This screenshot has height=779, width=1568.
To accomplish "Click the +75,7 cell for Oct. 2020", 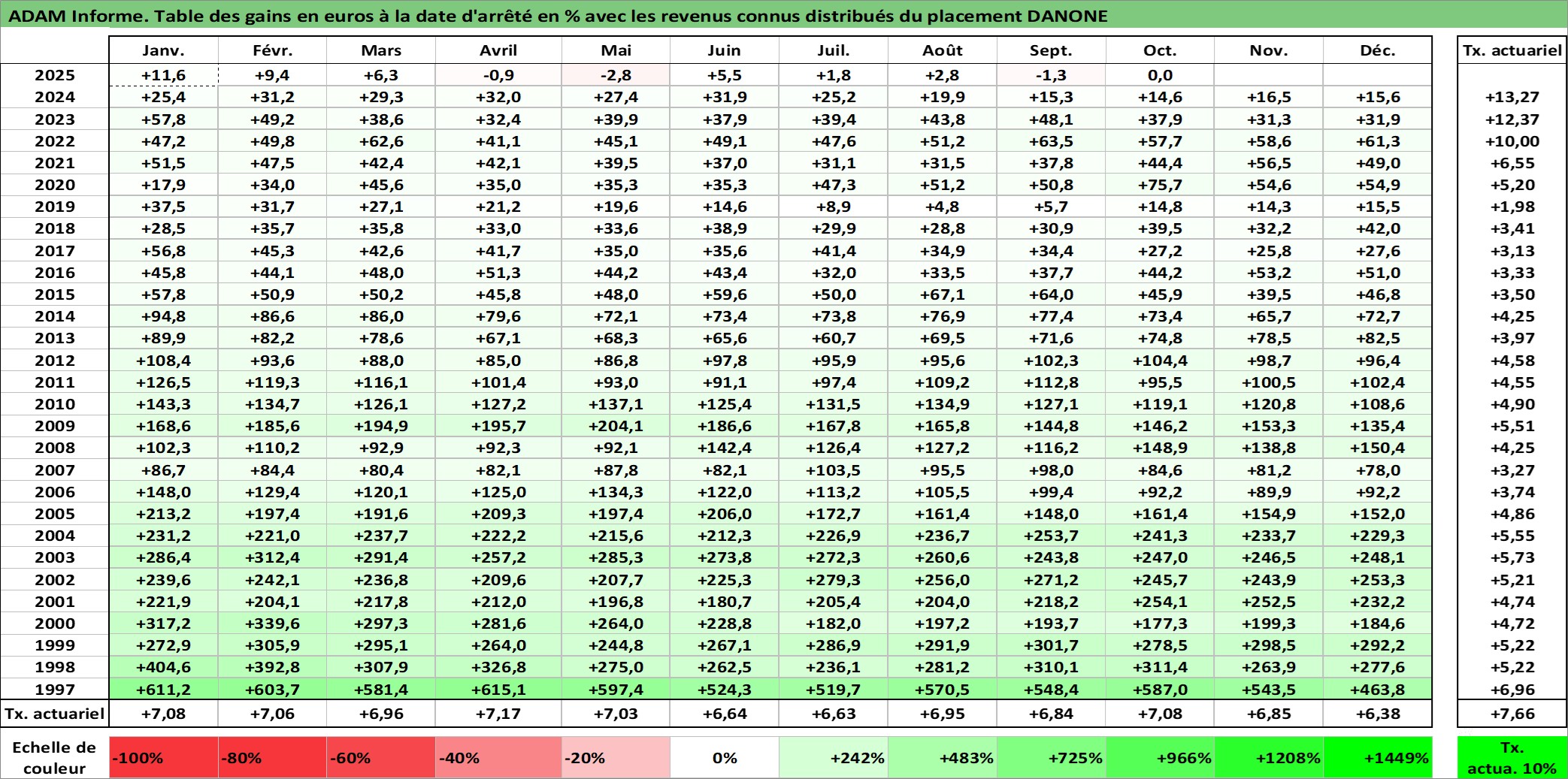I will click(1160, 185).
